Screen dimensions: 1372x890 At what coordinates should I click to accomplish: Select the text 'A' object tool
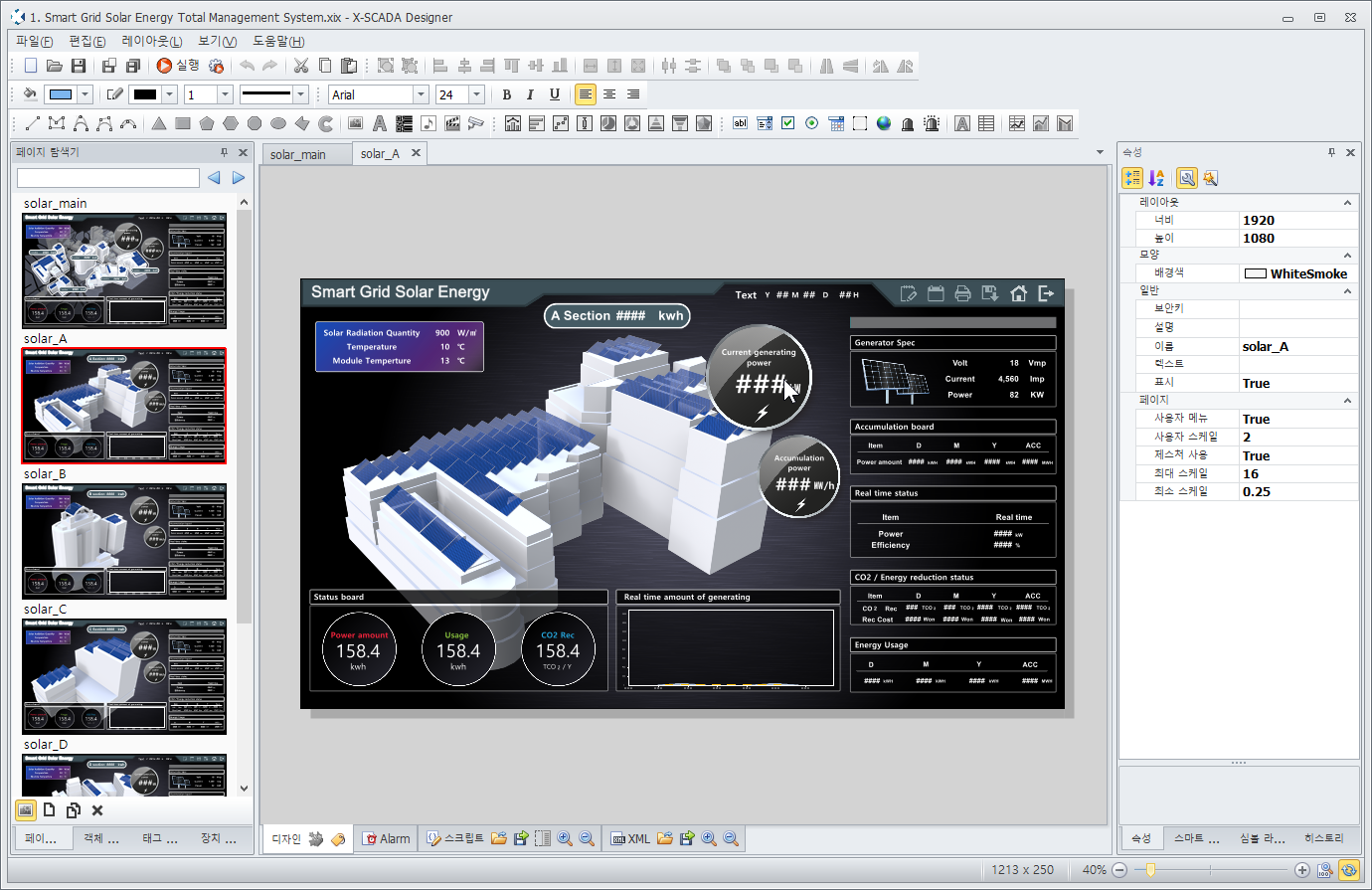[379, 123]
